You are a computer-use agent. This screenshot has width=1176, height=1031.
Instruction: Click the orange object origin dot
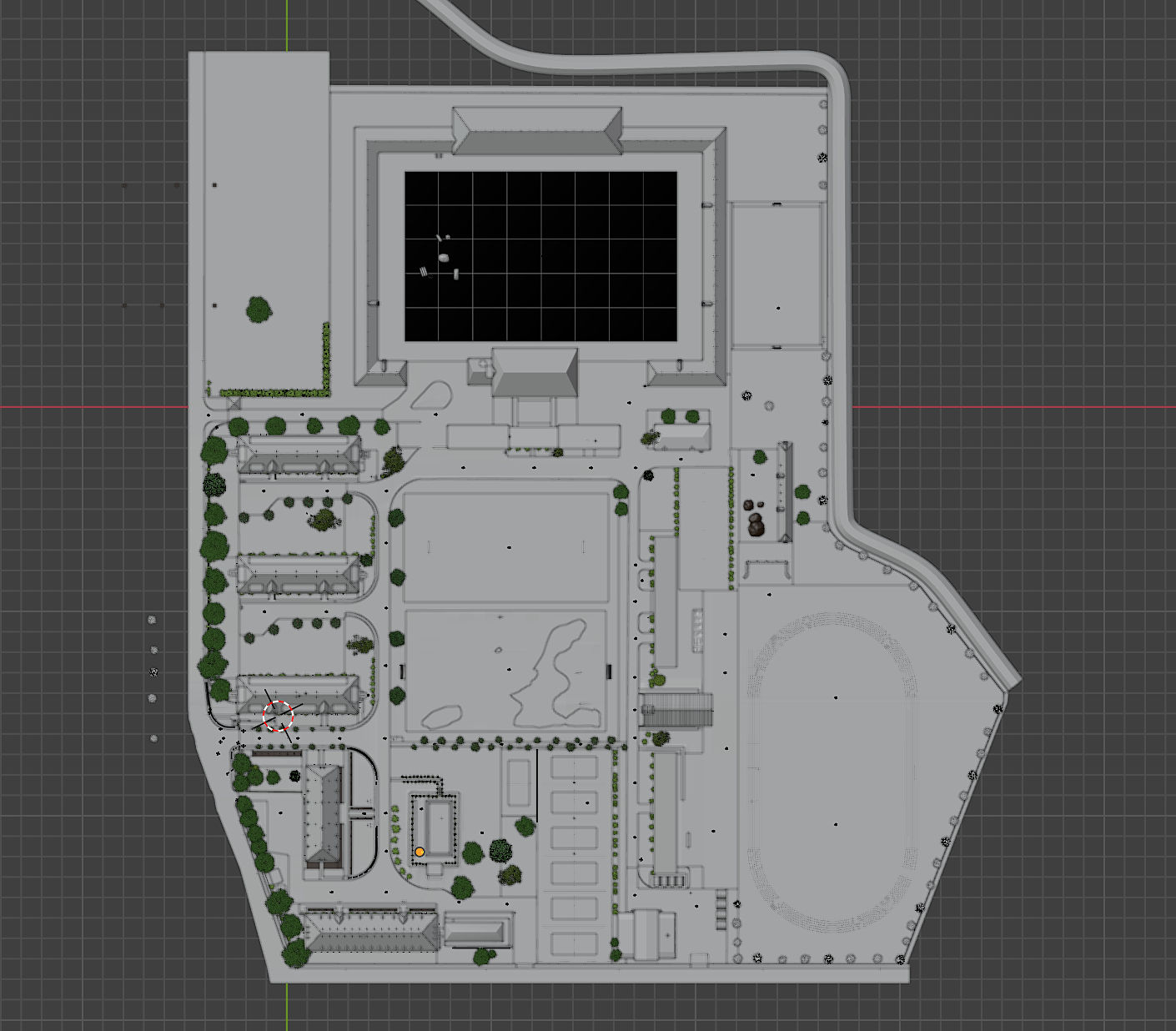point(420,852)
